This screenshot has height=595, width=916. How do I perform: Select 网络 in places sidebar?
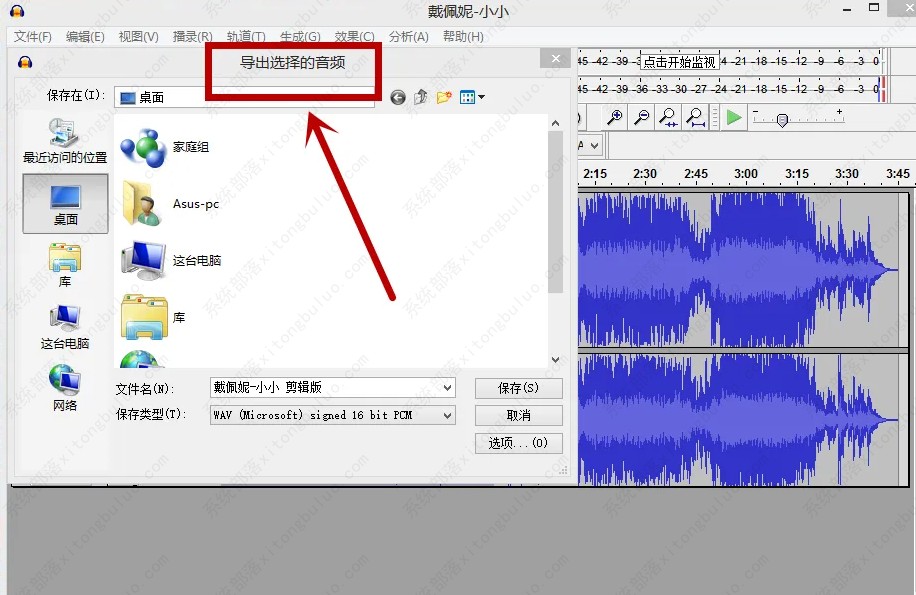point(65,388)
